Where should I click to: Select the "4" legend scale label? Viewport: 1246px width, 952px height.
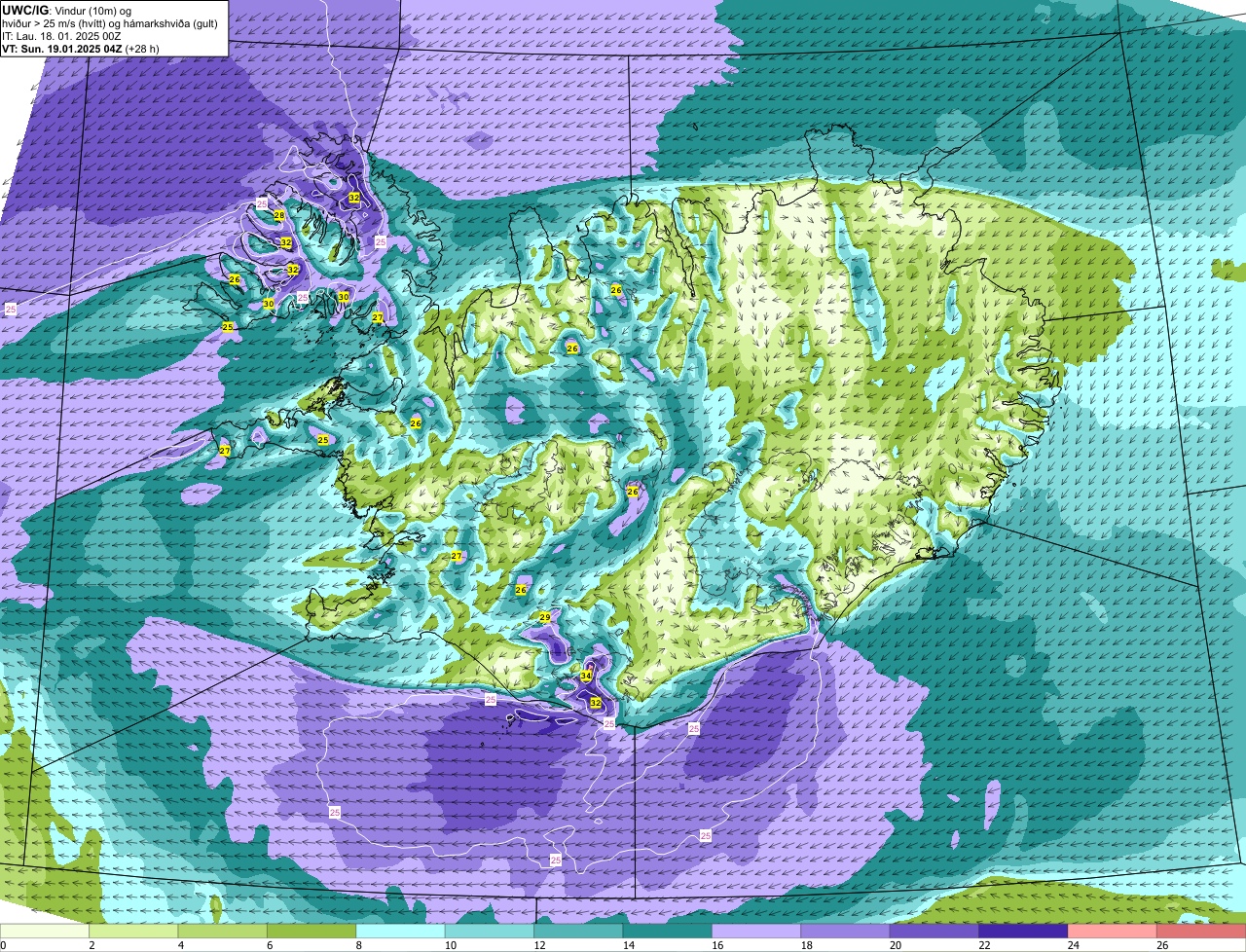(x=181, y=945)
